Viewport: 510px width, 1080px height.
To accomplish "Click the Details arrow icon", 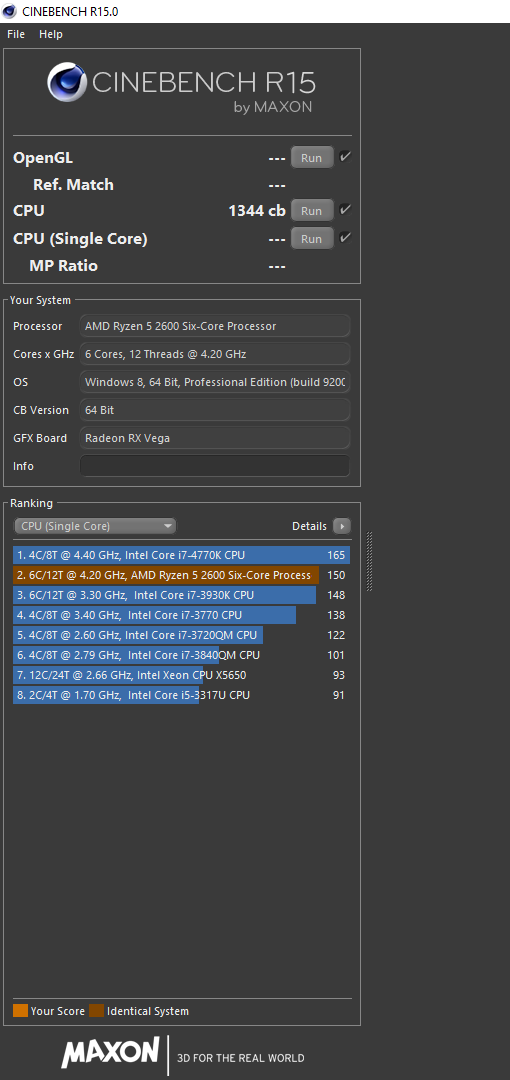I will [342, 526].
